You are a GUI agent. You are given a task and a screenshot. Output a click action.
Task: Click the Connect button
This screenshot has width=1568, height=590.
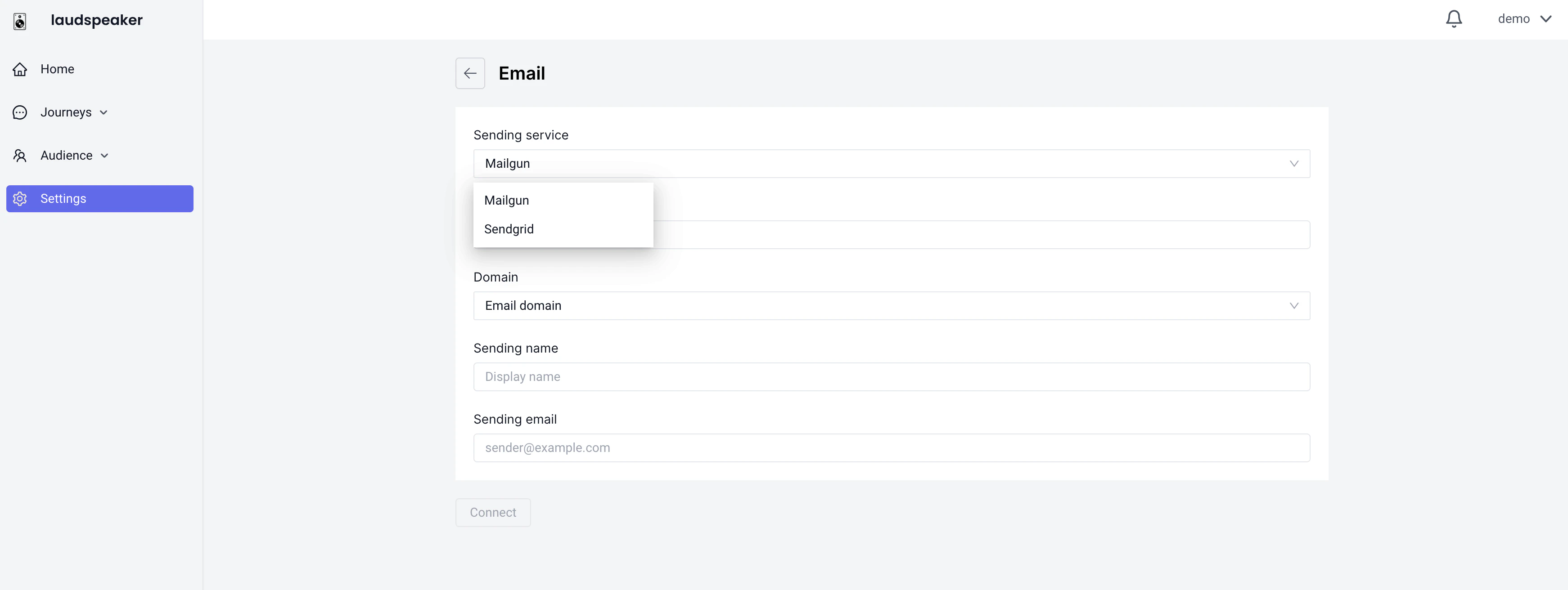492,512
